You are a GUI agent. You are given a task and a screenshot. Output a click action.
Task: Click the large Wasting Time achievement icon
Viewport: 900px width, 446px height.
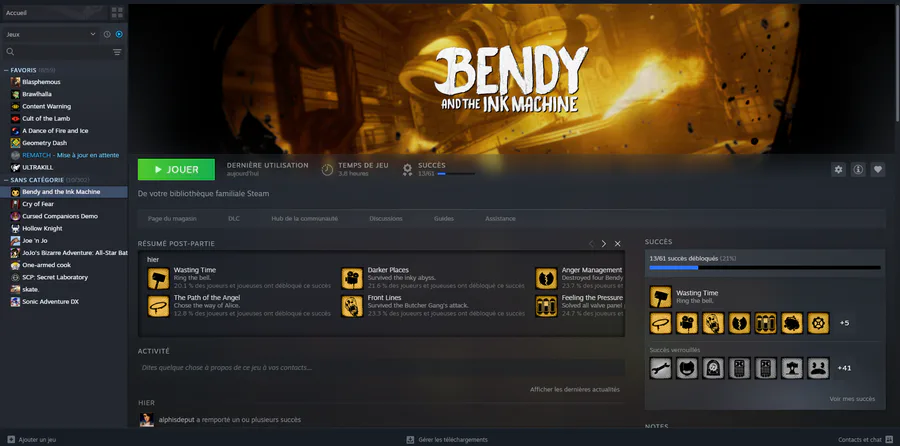coord(661,297)
